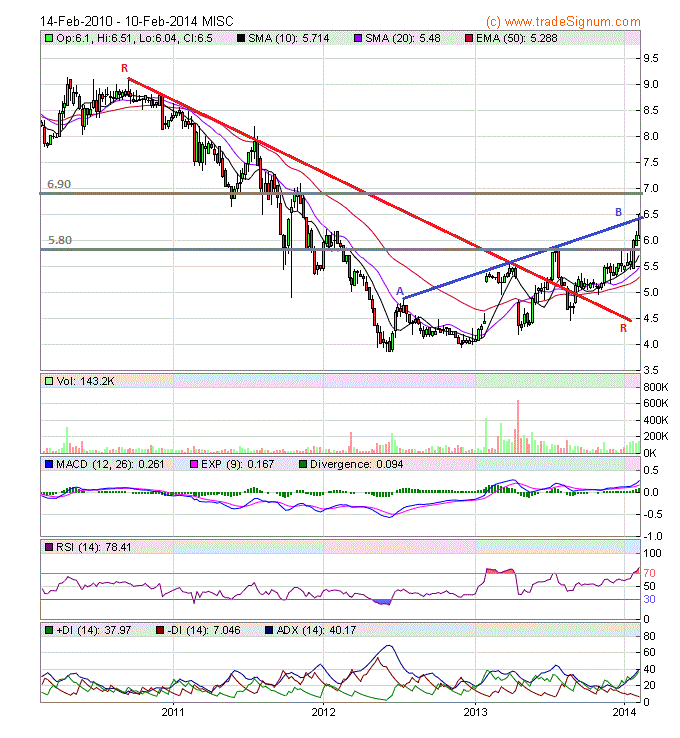Click the dark red -DI (14) legend swatch
Image resolution: width=680 pixels, height=738 pixels.
[160, 630]
